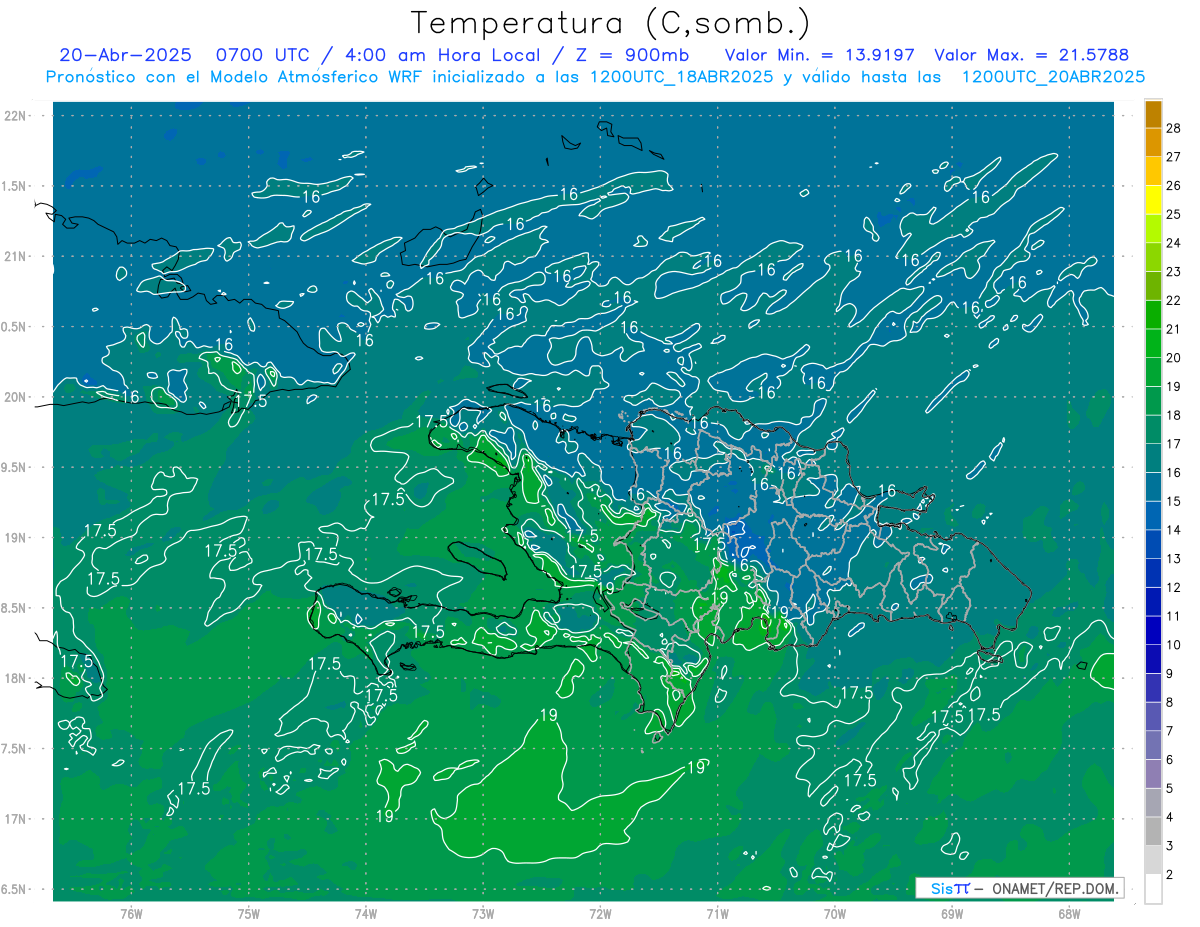Click the longitude axis label "75W"
Screen dimensions: 1200x927
click(249, 914)
